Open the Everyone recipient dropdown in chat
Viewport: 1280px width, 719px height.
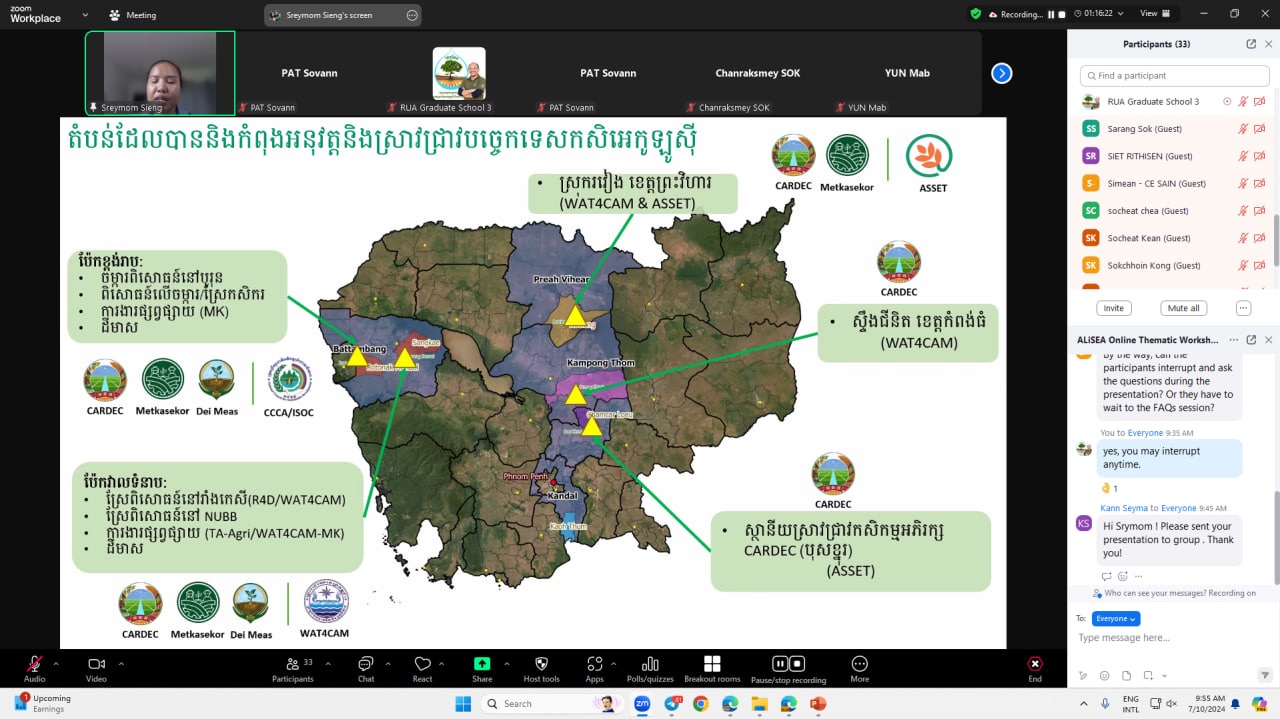point(1115,618)
